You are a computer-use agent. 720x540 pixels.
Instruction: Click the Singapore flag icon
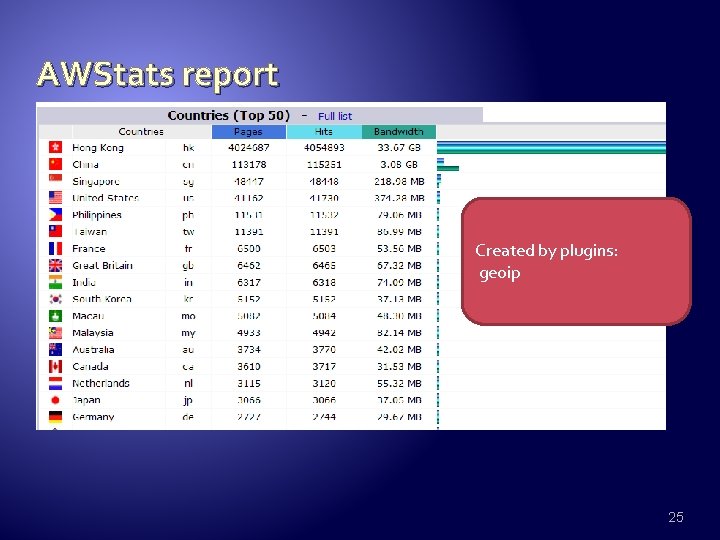coord(56,180)
